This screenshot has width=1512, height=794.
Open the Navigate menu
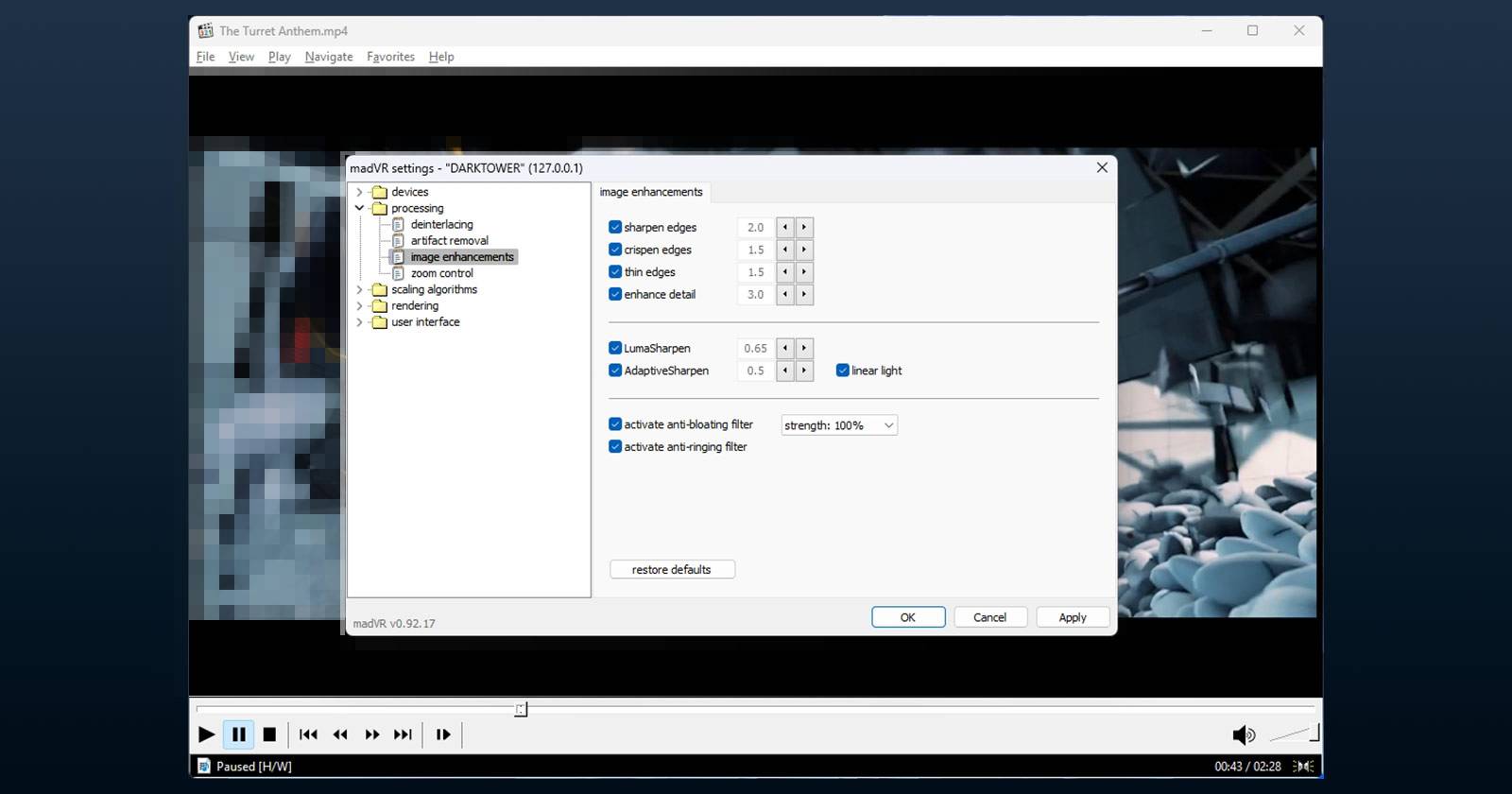tap(329, 57)
